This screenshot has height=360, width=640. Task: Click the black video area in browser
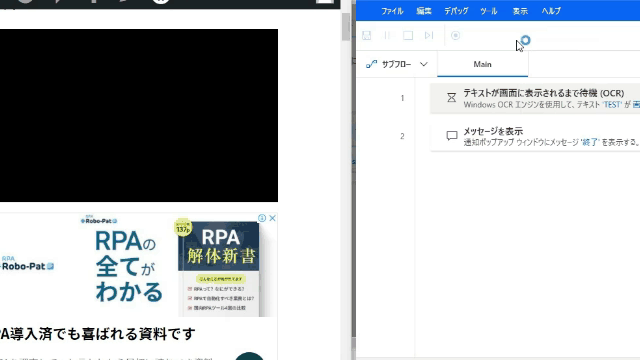[139, 115]
